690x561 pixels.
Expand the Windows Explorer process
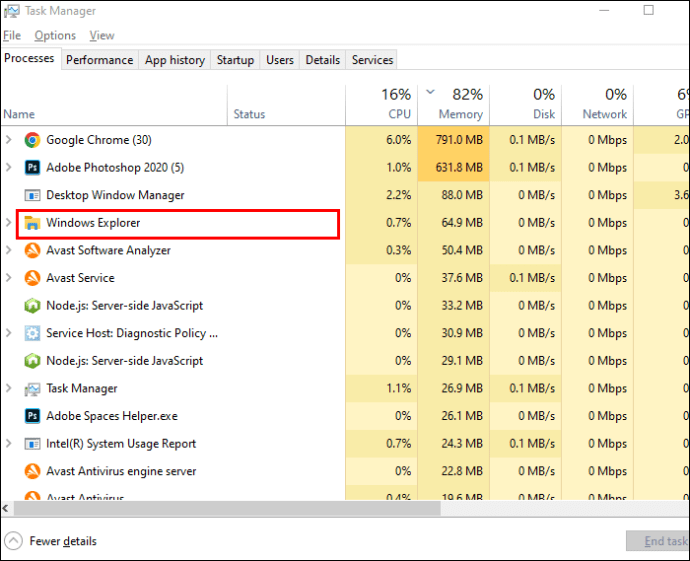click(8, 223)
